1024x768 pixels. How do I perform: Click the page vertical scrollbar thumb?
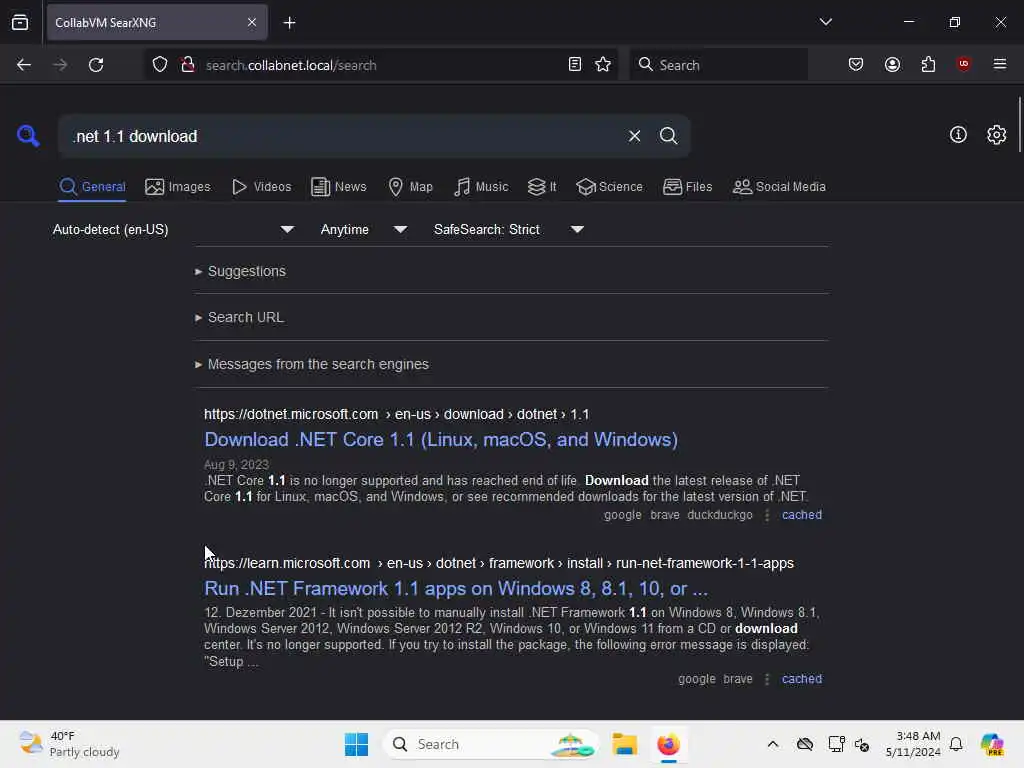pos(1019,124)
